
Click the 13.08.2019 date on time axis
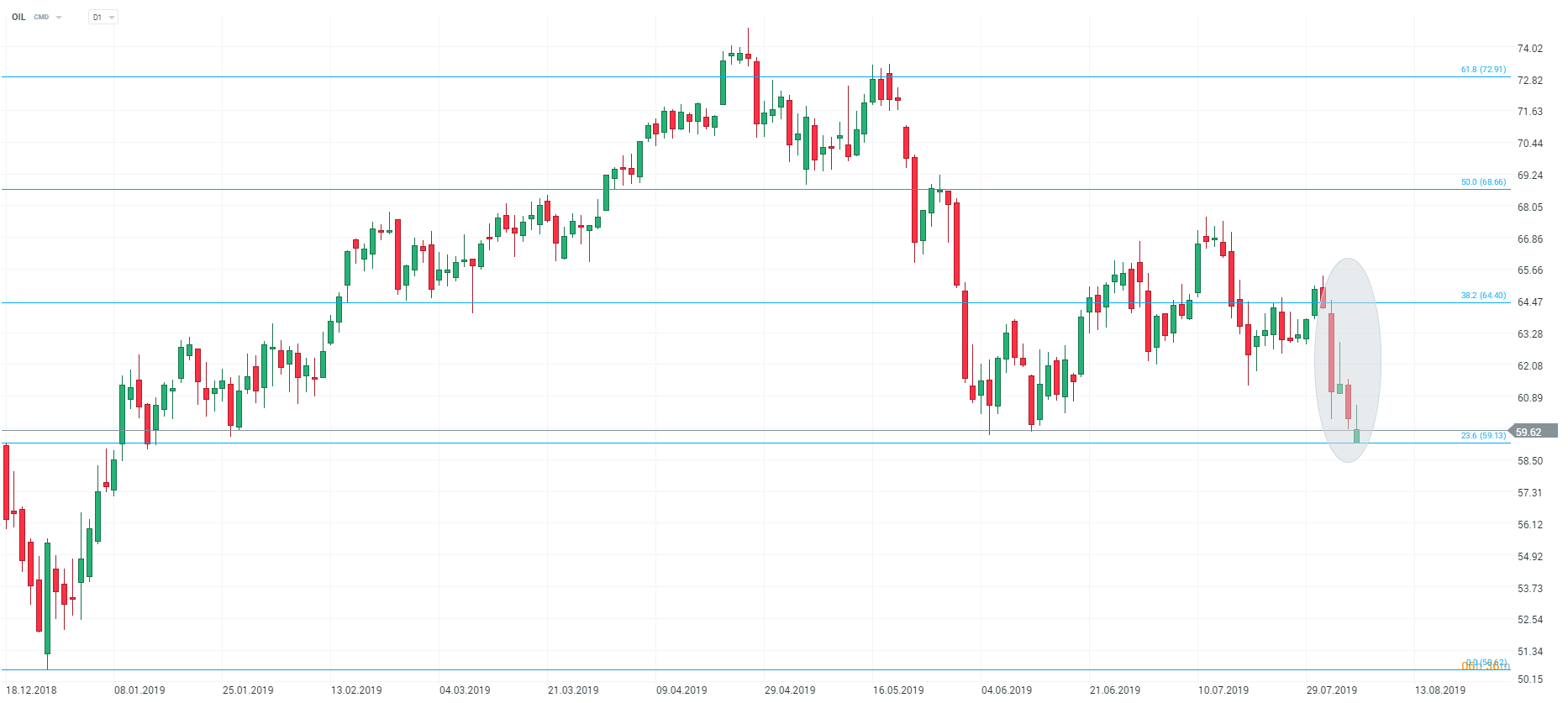pos(1439,690)
